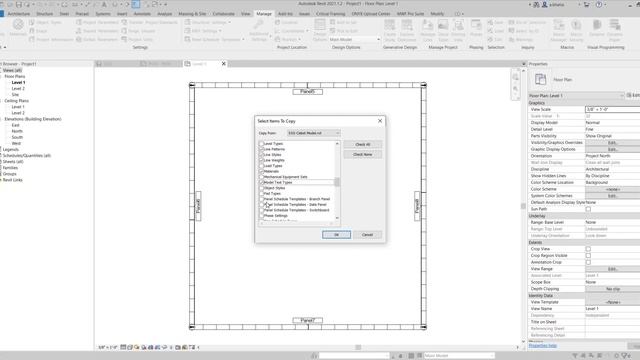Click the signed-in user icon
Image resolution: width=640 pixels, height=360 pixels.
[544, 4]
